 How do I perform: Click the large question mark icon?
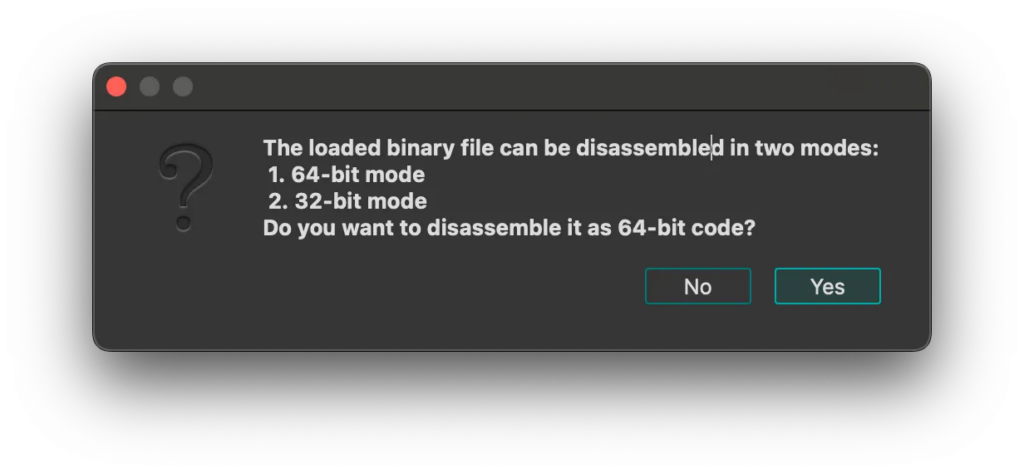(x=185, y=187)
